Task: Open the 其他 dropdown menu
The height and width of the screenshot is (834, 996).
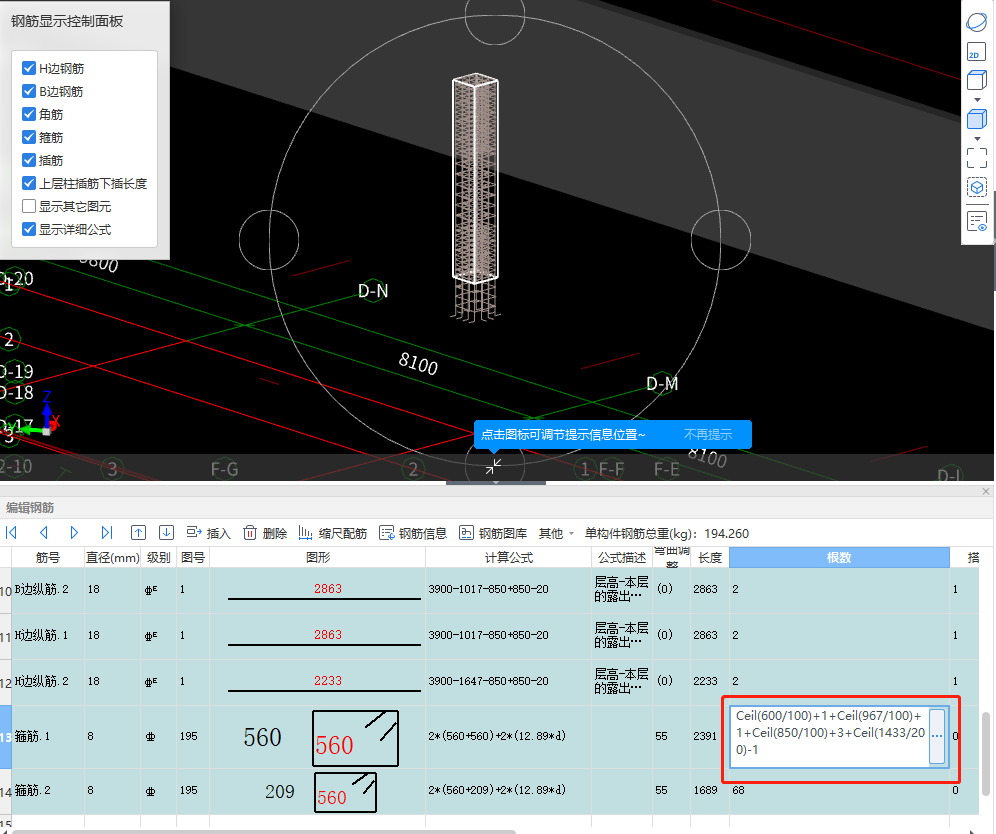Action: tap(556, 533)
